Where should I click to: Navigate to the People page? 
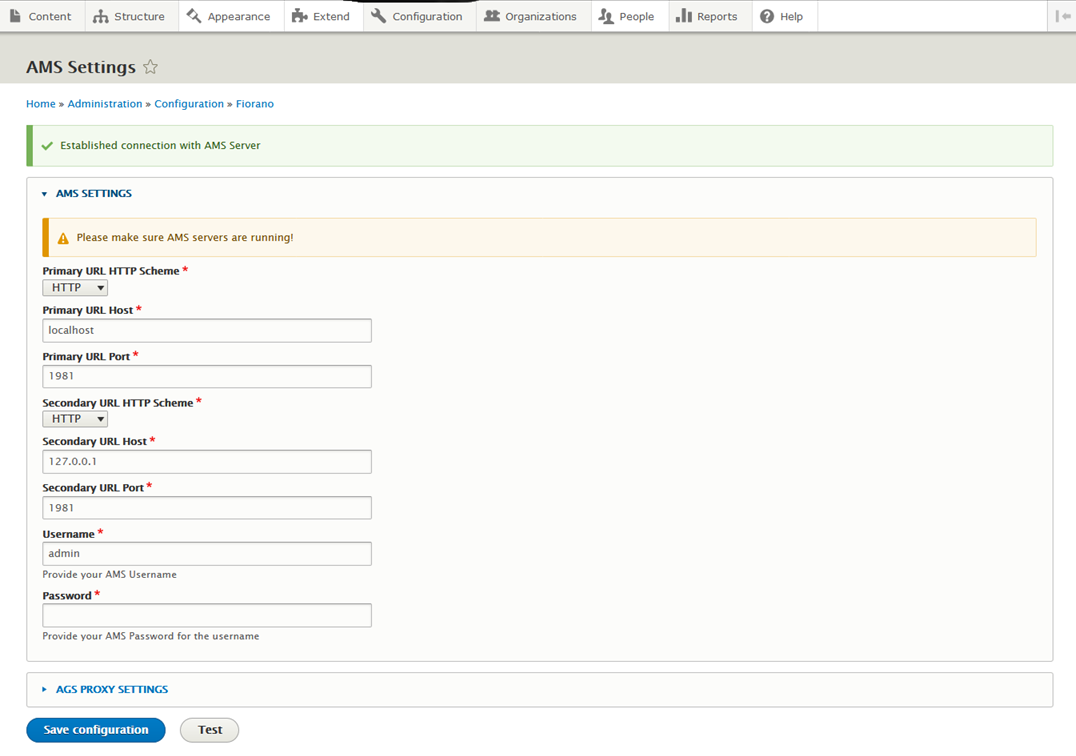pyautogui.click(x=627, y=16)
